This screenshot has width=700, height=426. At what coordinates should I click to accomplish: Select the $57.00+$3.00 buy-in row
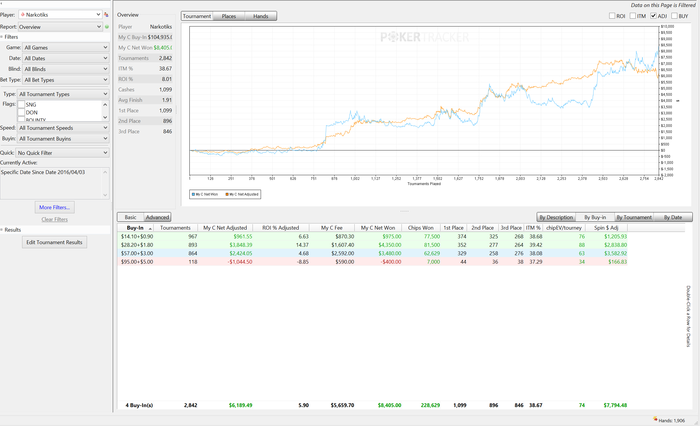click(x=373, y=253)
